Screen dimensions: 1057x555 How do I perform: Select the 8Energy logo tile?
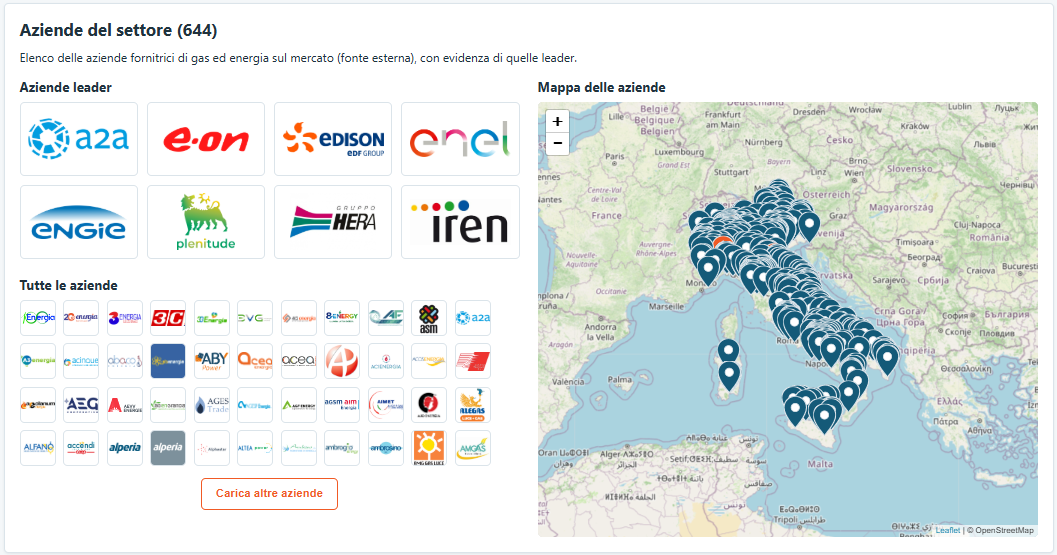pyautogui.click(x=342, y=318)
